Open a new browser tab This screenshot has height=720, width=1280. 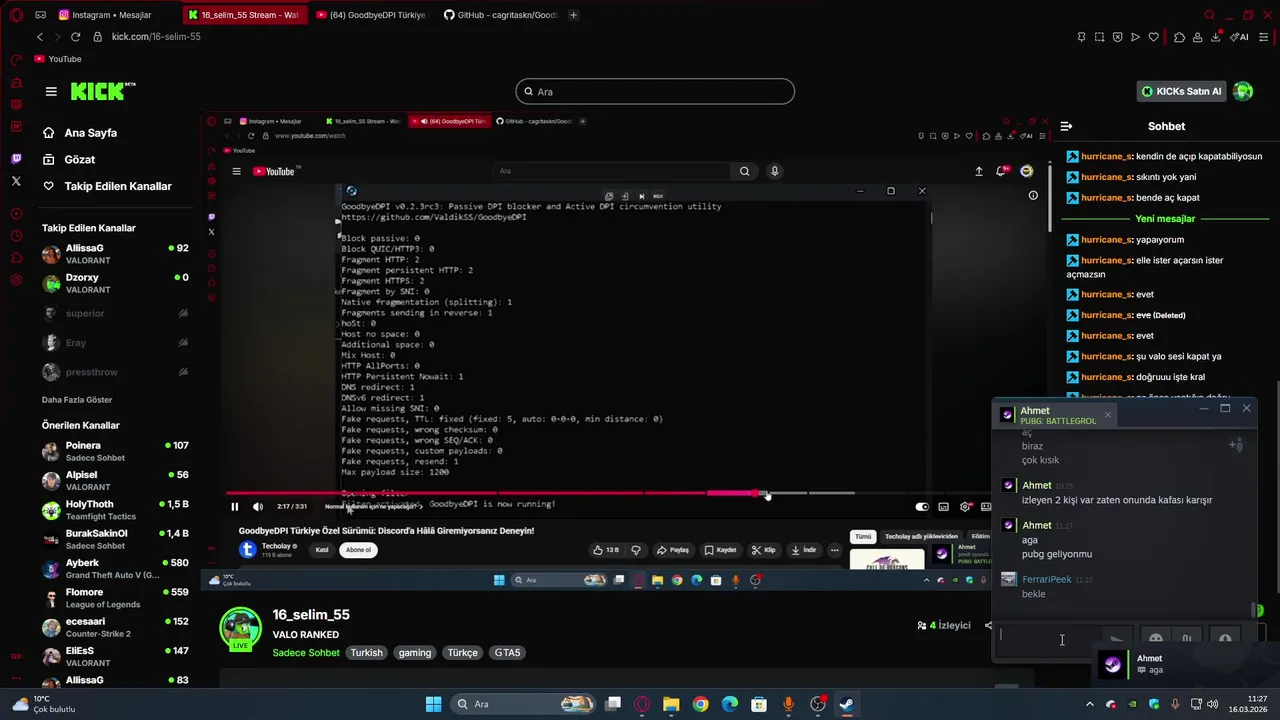(573, 15)
